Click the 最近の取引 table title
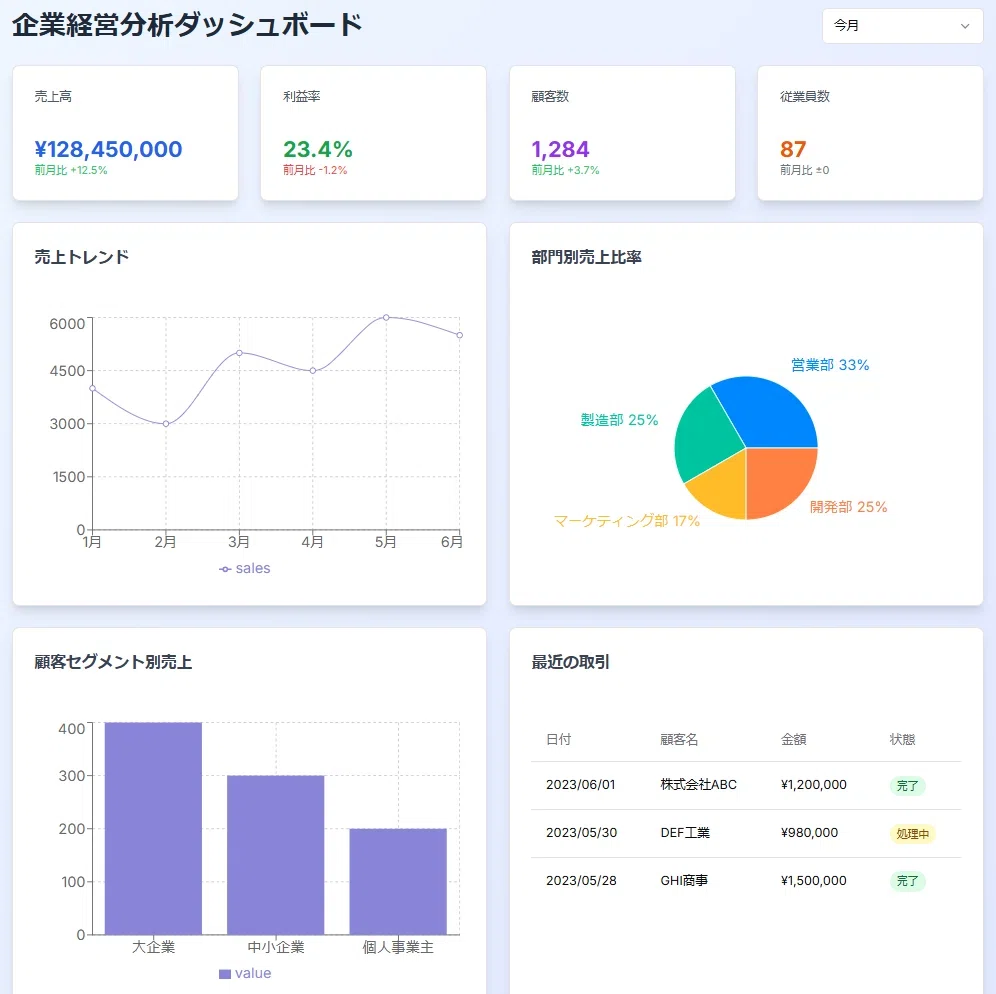The image size is (996, 994). pyautogui.click(x=570, y=662)
